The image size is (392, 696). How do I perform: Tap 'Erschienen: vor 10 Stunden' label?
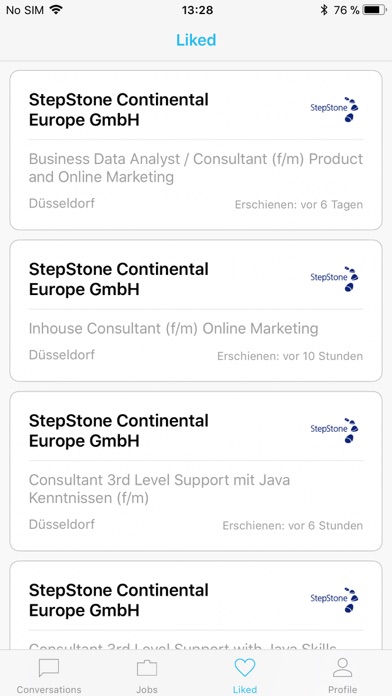(290, 356)
